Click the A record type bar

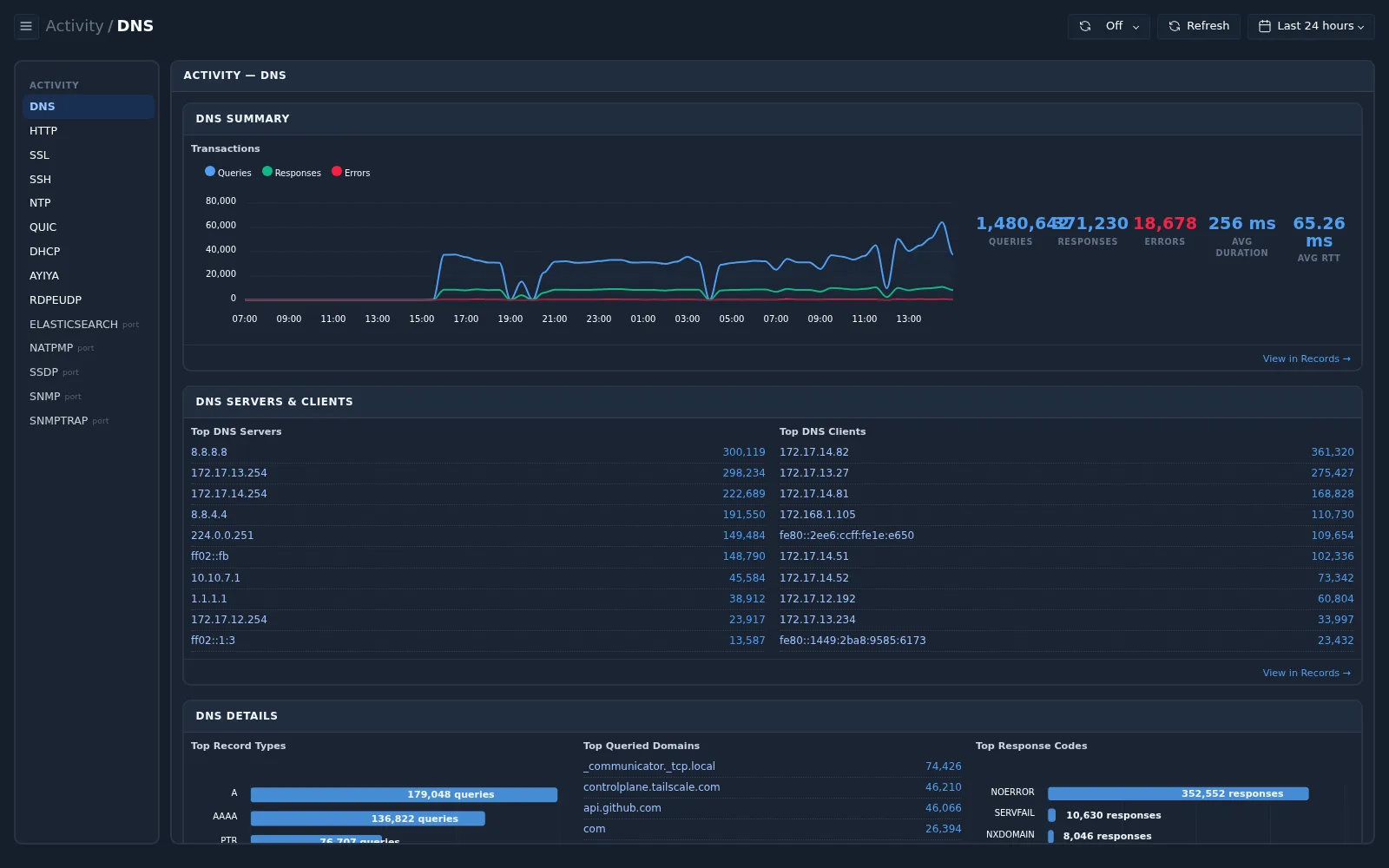tap(404, 794)
